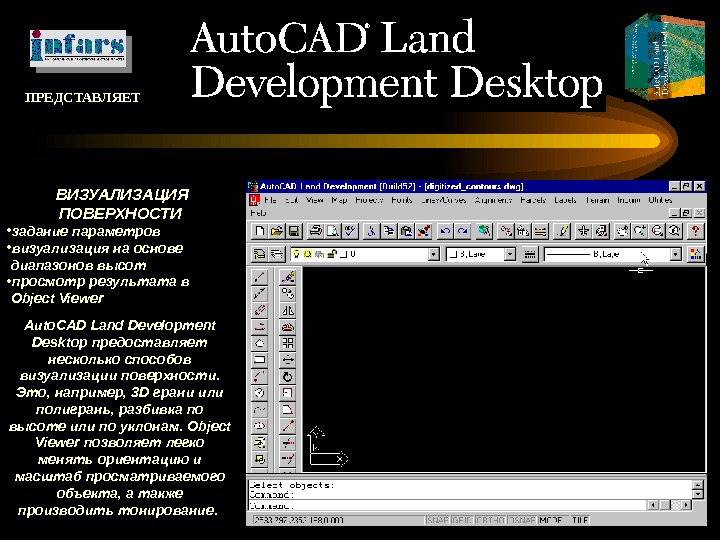This screenshot has height=540, width=720.
Task: Click the Copy to clipboard icon
Action: coord(389,231)
